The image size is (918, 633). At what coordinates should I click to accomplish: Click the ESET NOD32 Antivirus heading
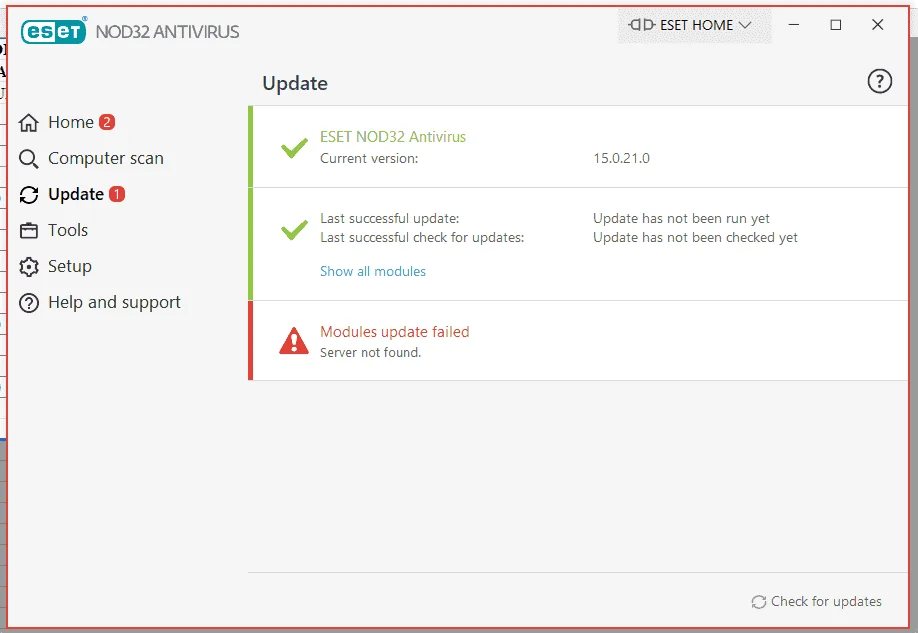[393, 136]
